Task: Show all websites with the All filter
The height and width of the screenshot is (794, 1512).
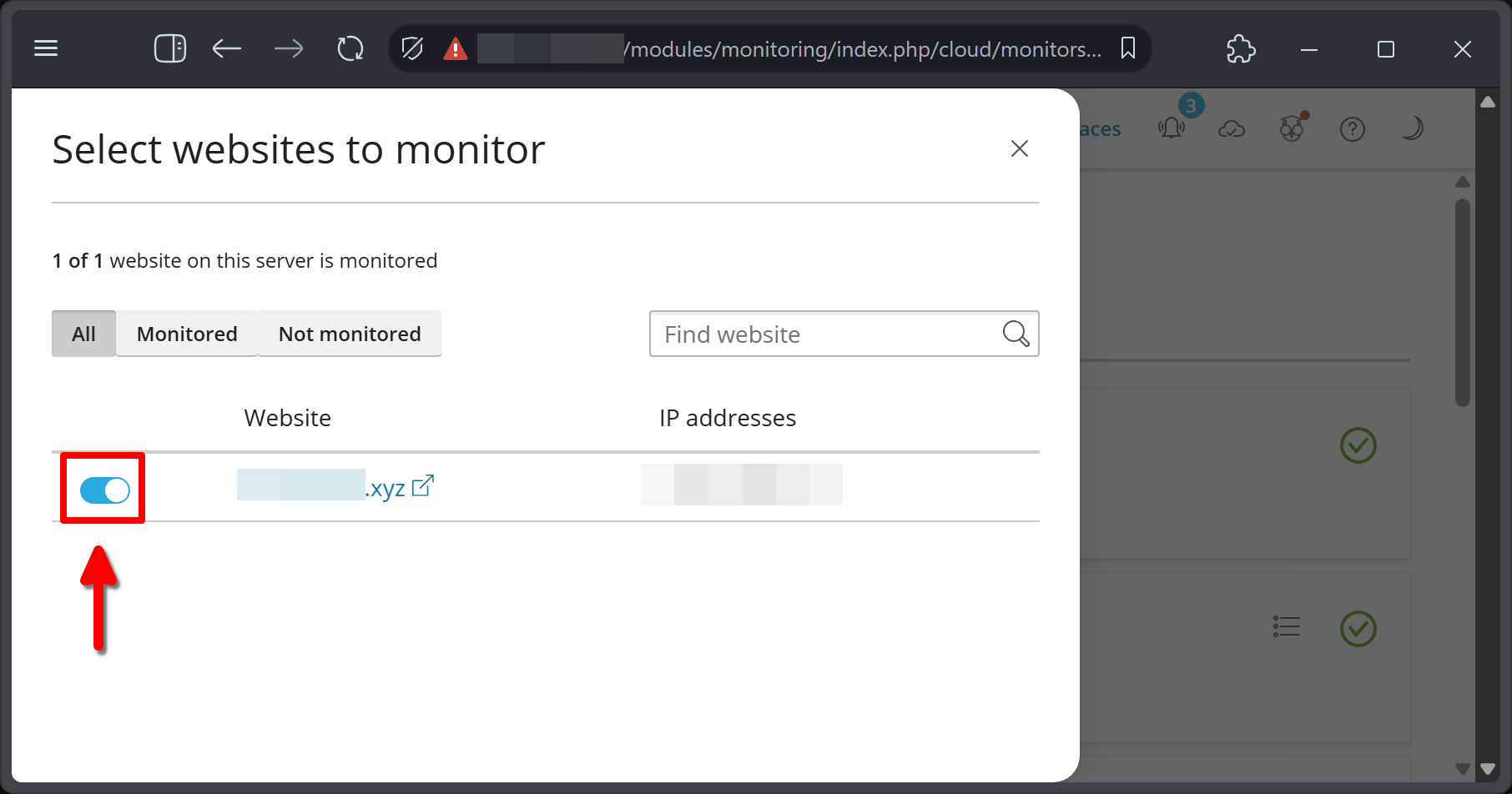Action: [x=83, y=334]
